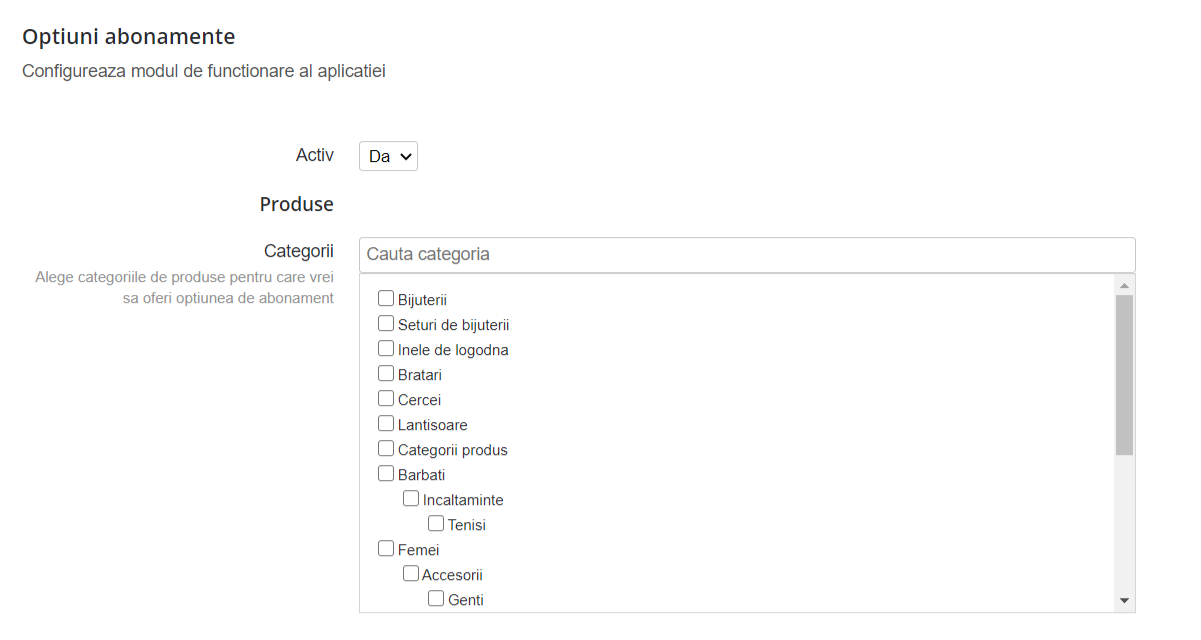This screenshot has width=1201, height=640.
Task: Enable the Inele de logodna category
Action: [x=386, y=348]
